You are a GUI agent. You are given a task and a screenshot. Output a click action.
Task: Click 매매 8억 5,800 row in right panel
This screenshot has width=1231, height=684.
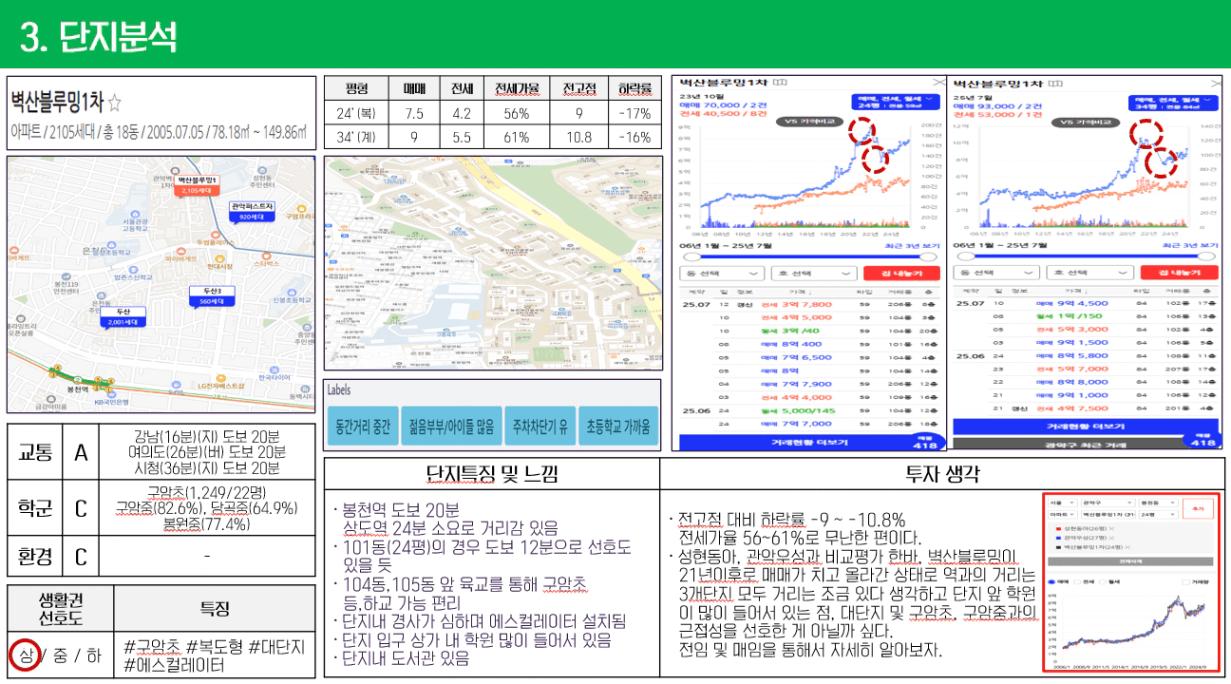[1086, 355]
